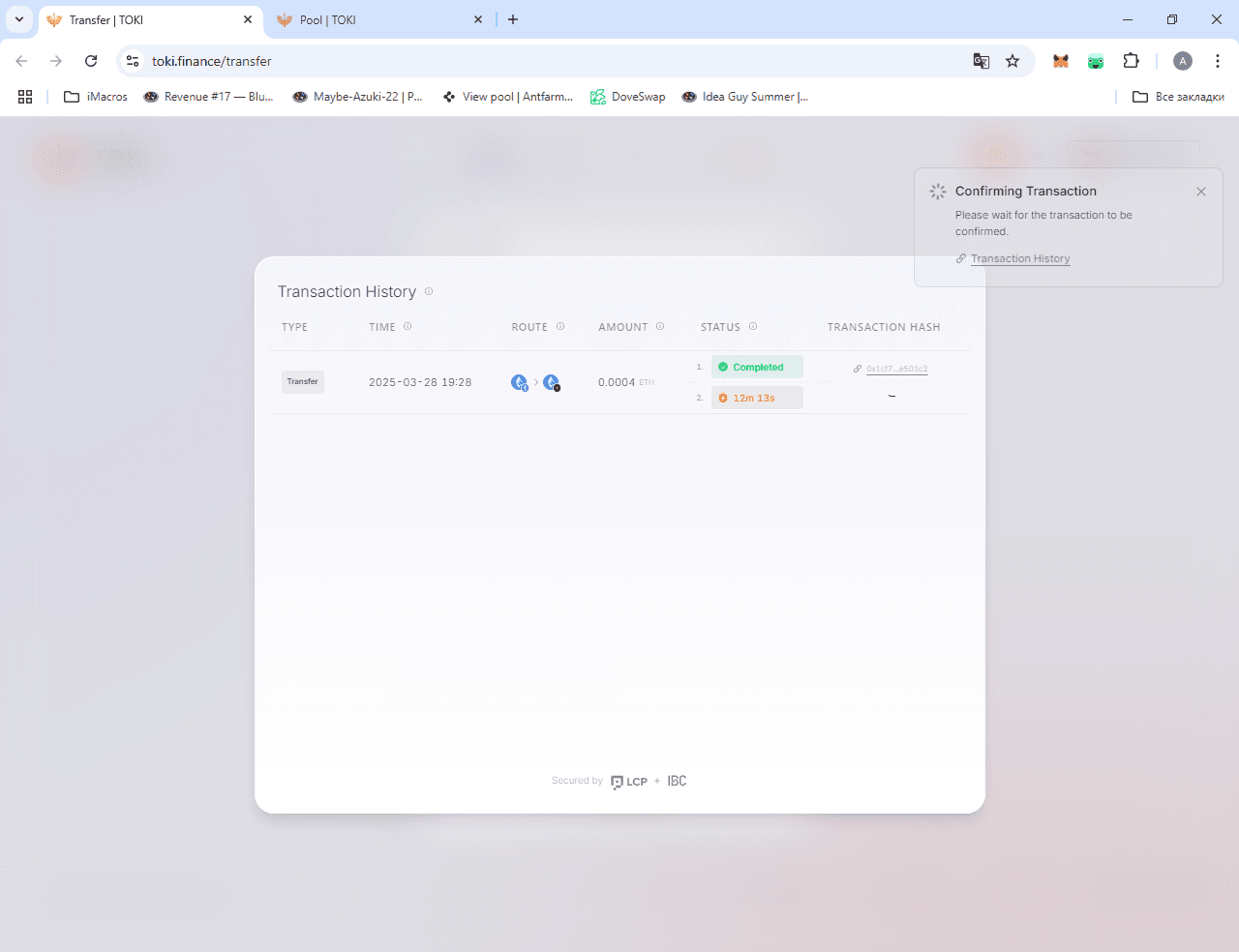Switch to the Transfer | TOKI tab
1239x952 pixels.
pyautogui.click(x=150, y=19)
